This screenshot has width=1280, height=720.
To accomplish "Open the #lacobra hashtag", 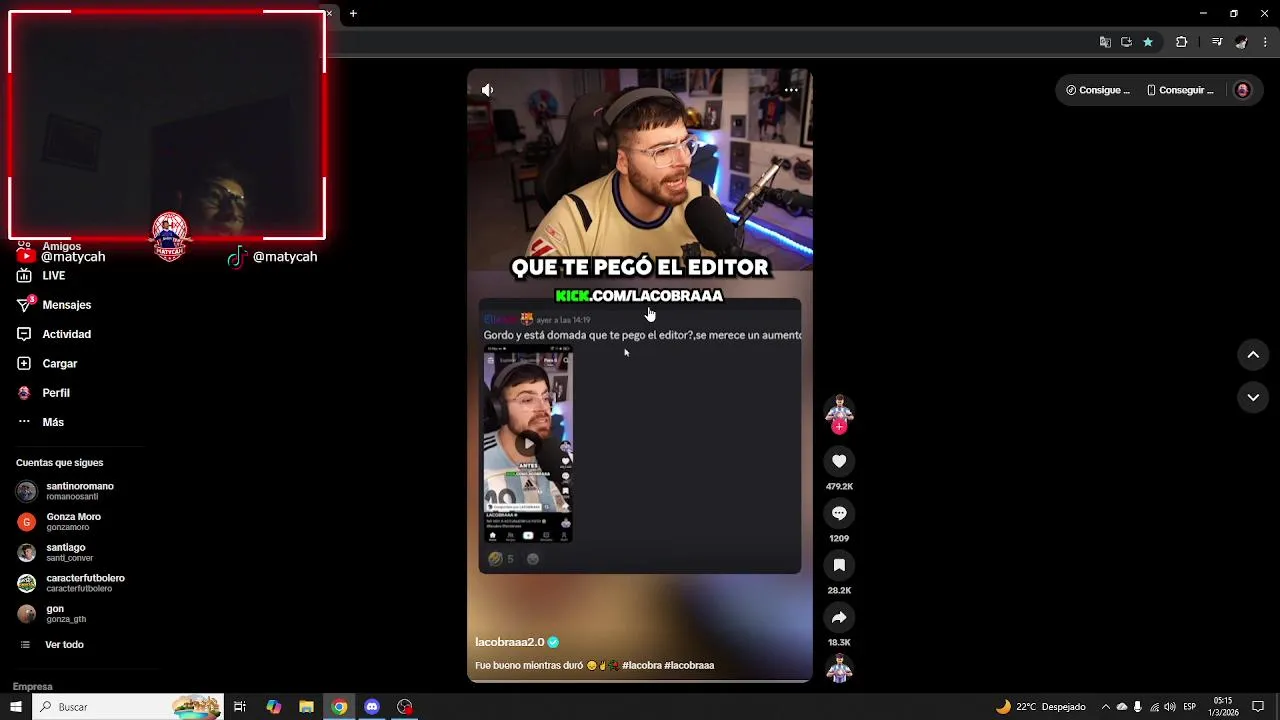I will point(641,665).
